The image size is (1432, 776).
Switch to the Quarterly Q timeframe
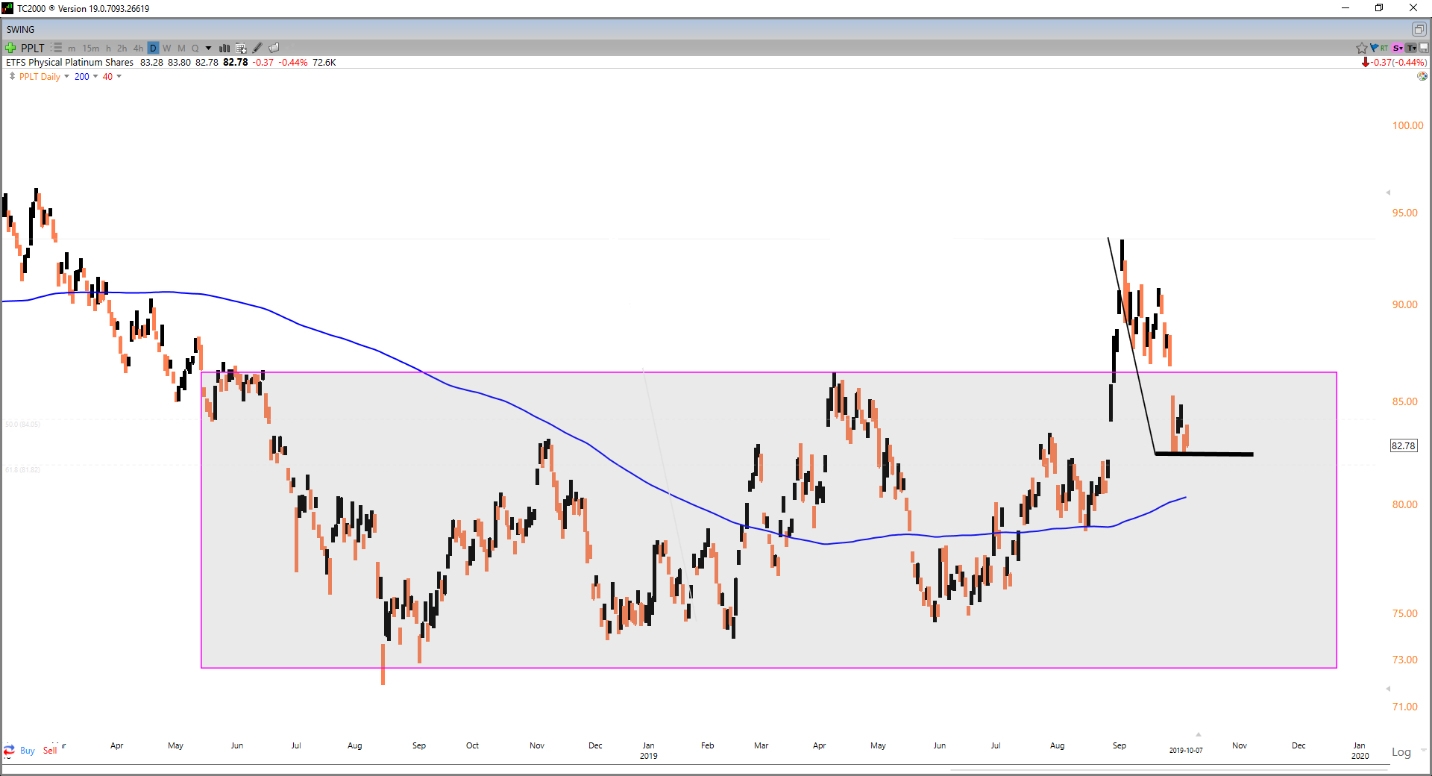click(x=195, y=48)
